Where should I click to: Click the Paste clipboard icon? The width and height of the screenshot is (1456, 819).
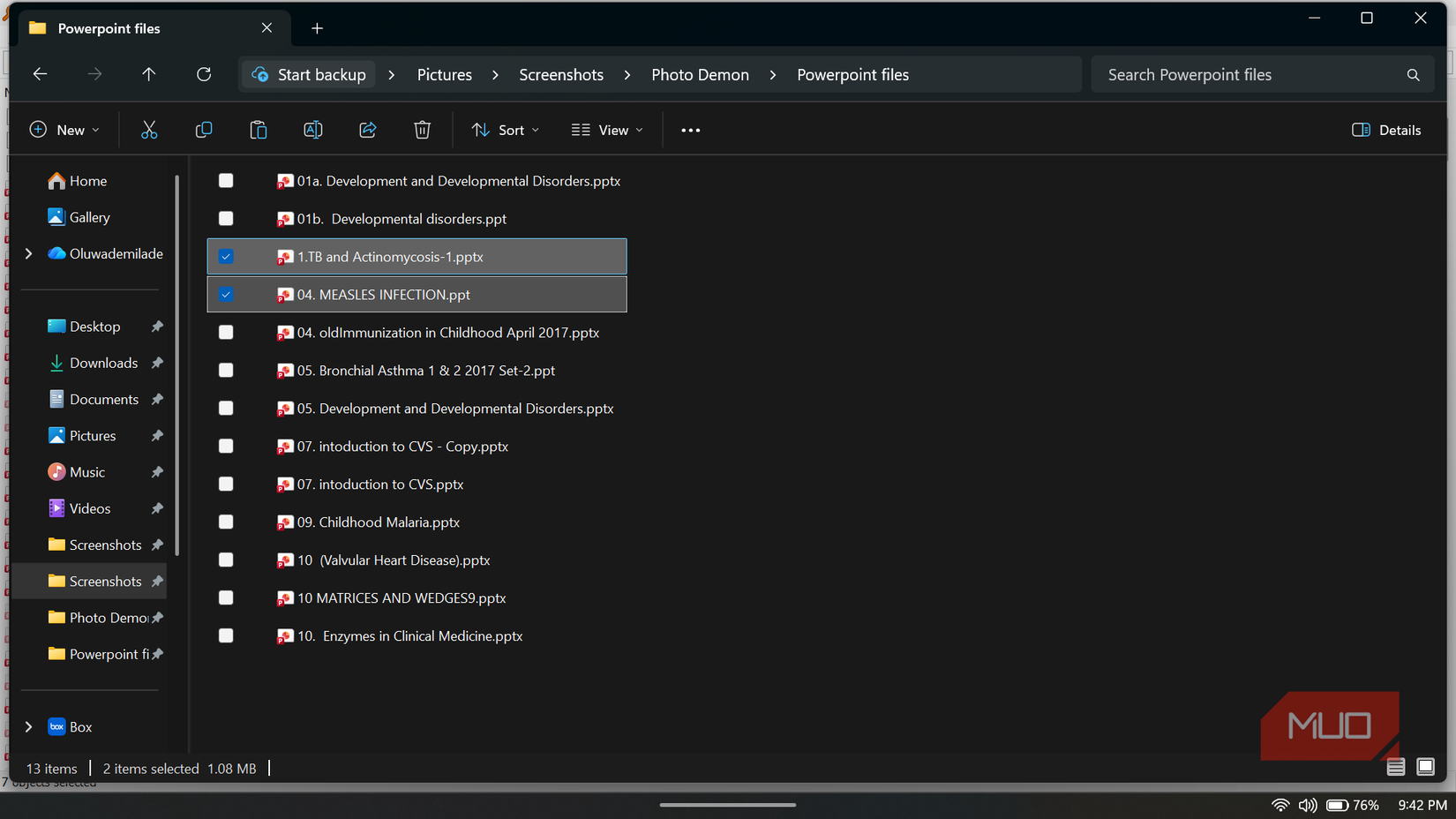click(259, 130)
